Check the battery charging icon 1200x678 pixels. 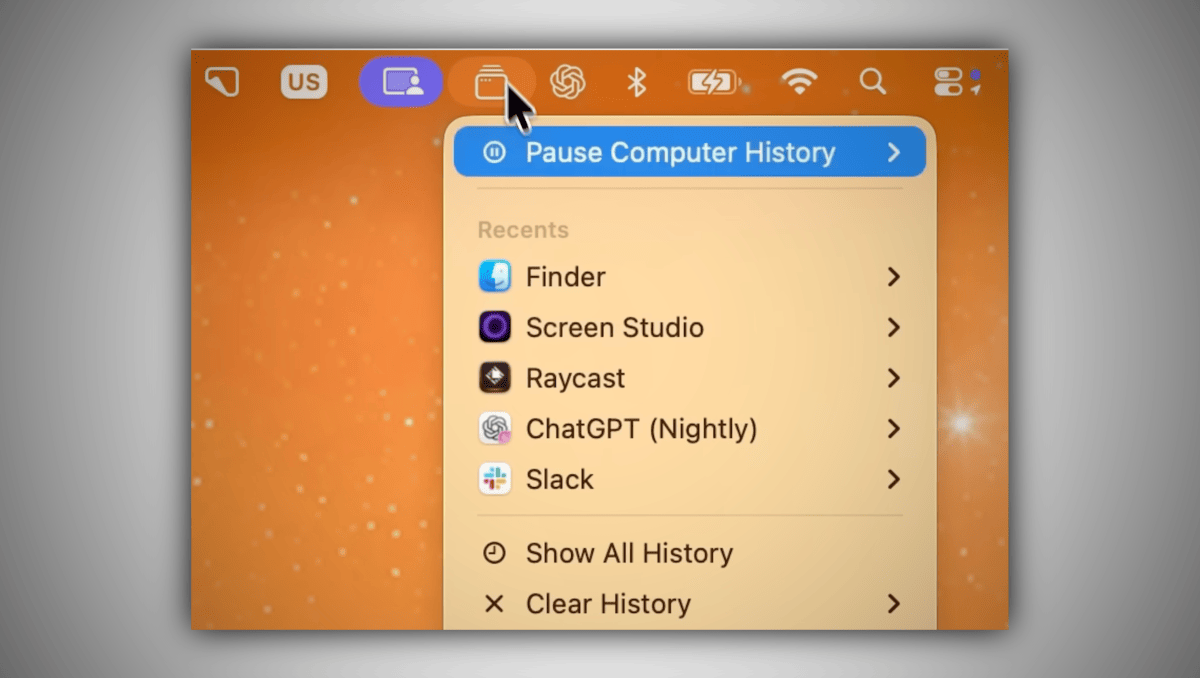point(712,82)
